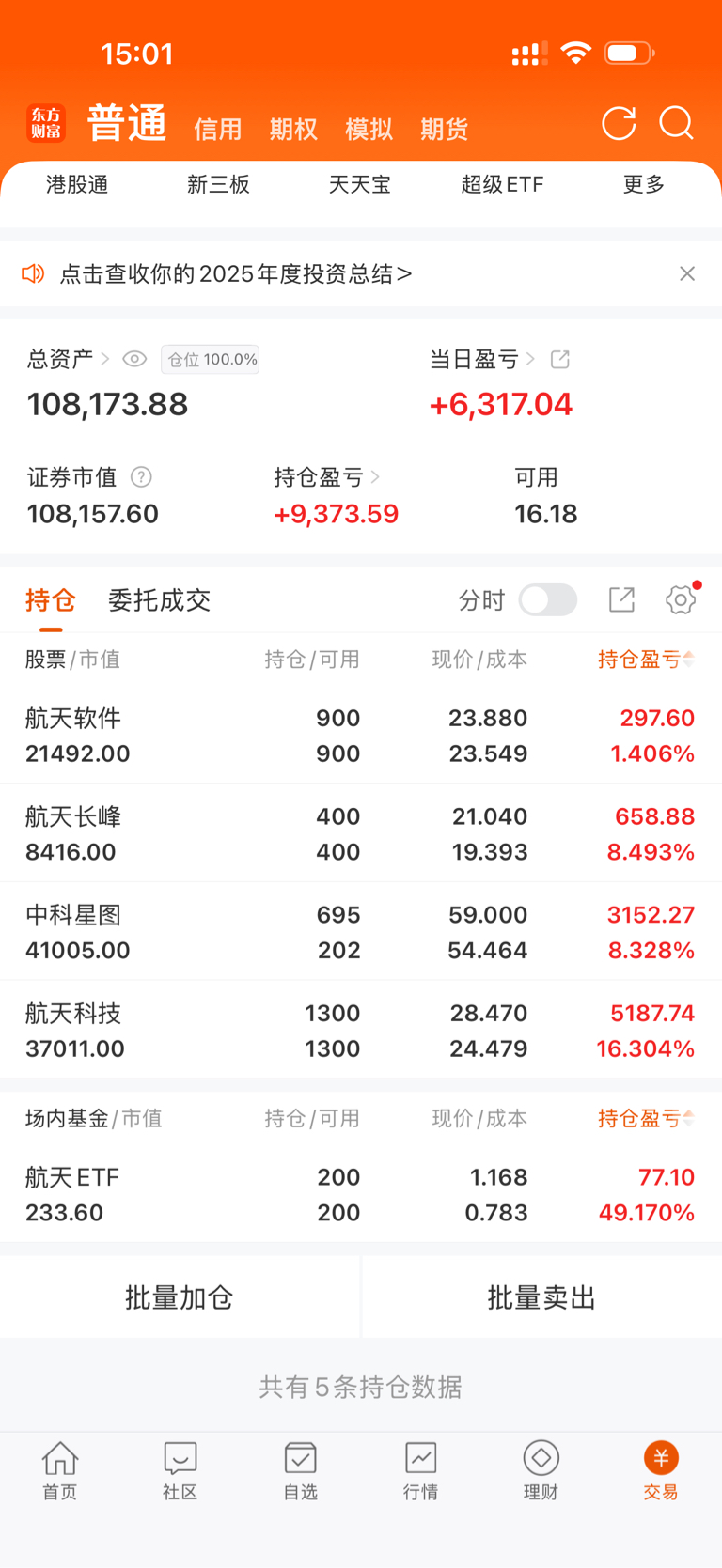The width and height of the screenshot is (722, 1568).
Task: Tap the share icon beside 当日盈亏
Action: [560, 359]
